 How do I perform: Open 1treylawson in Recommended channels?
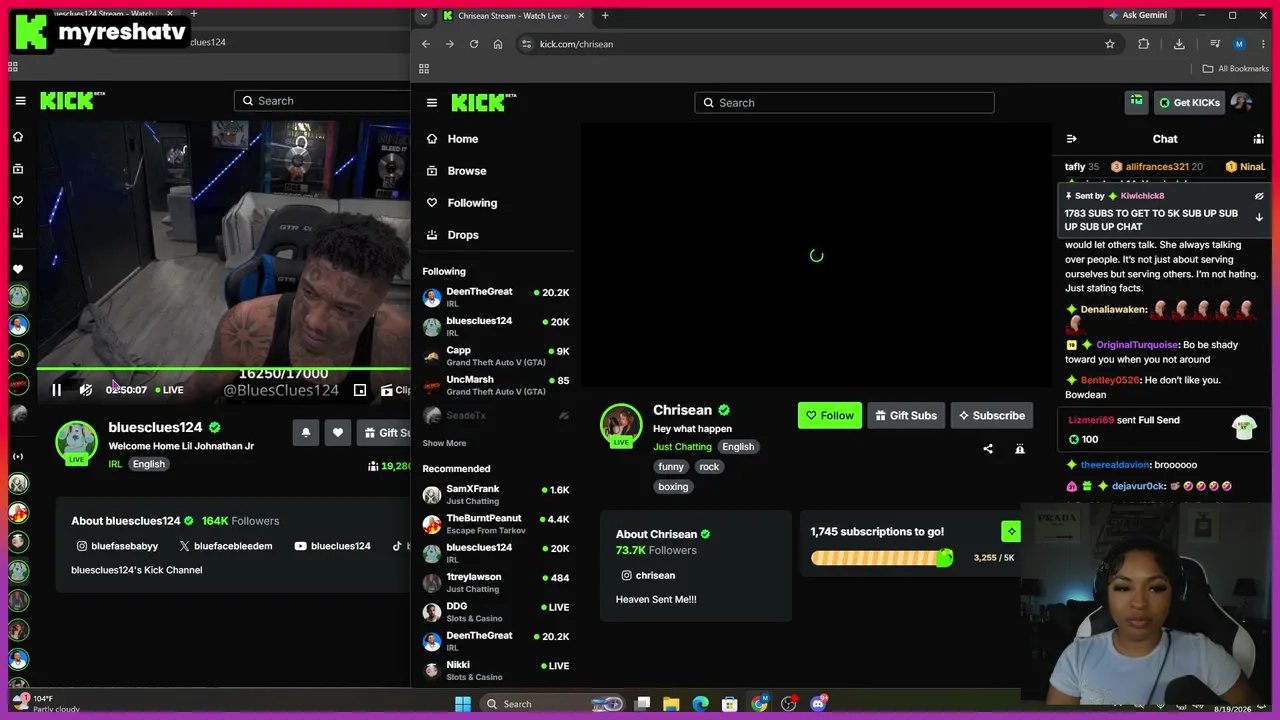pos(496,582)
